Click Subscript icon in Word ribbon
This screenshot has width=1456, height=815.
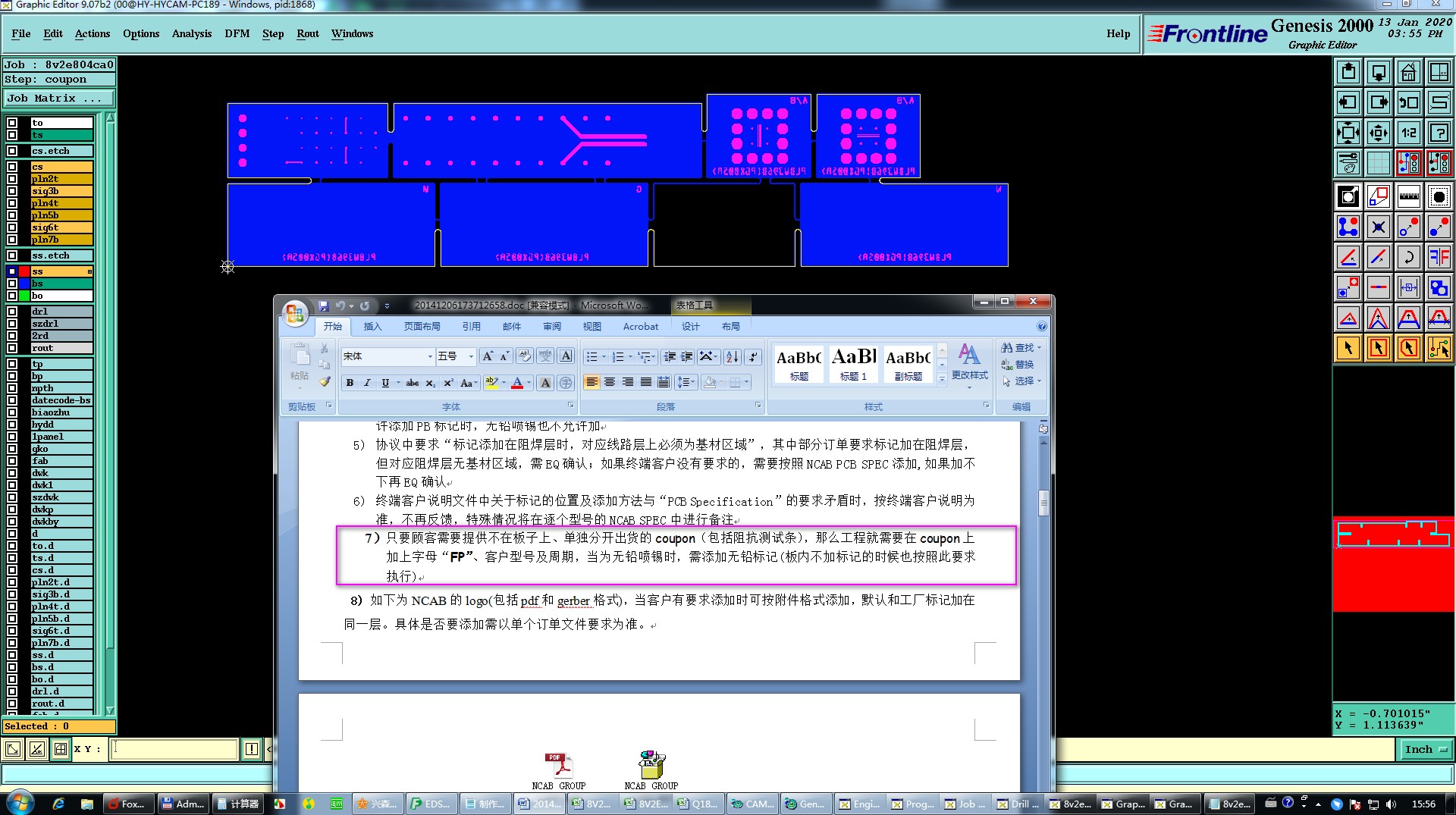430,383
